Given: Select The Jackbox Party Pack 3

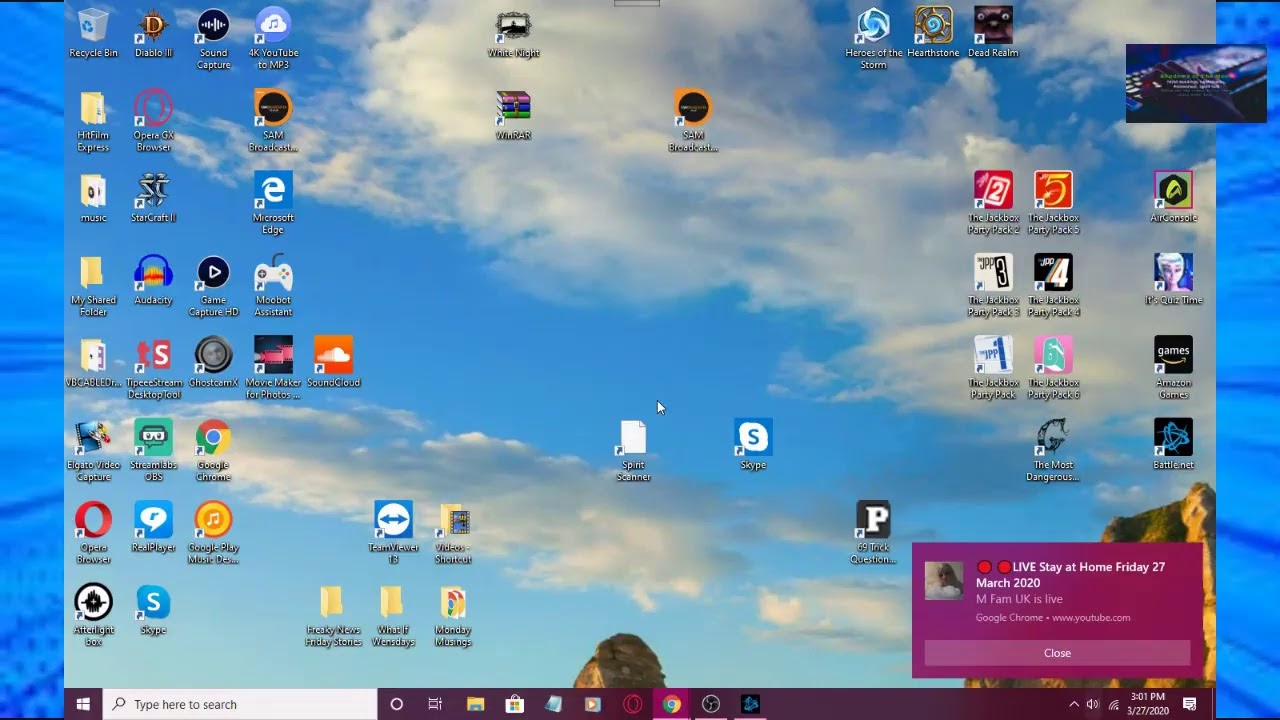Looking at the screenshot, I should [x=993, y=287].
